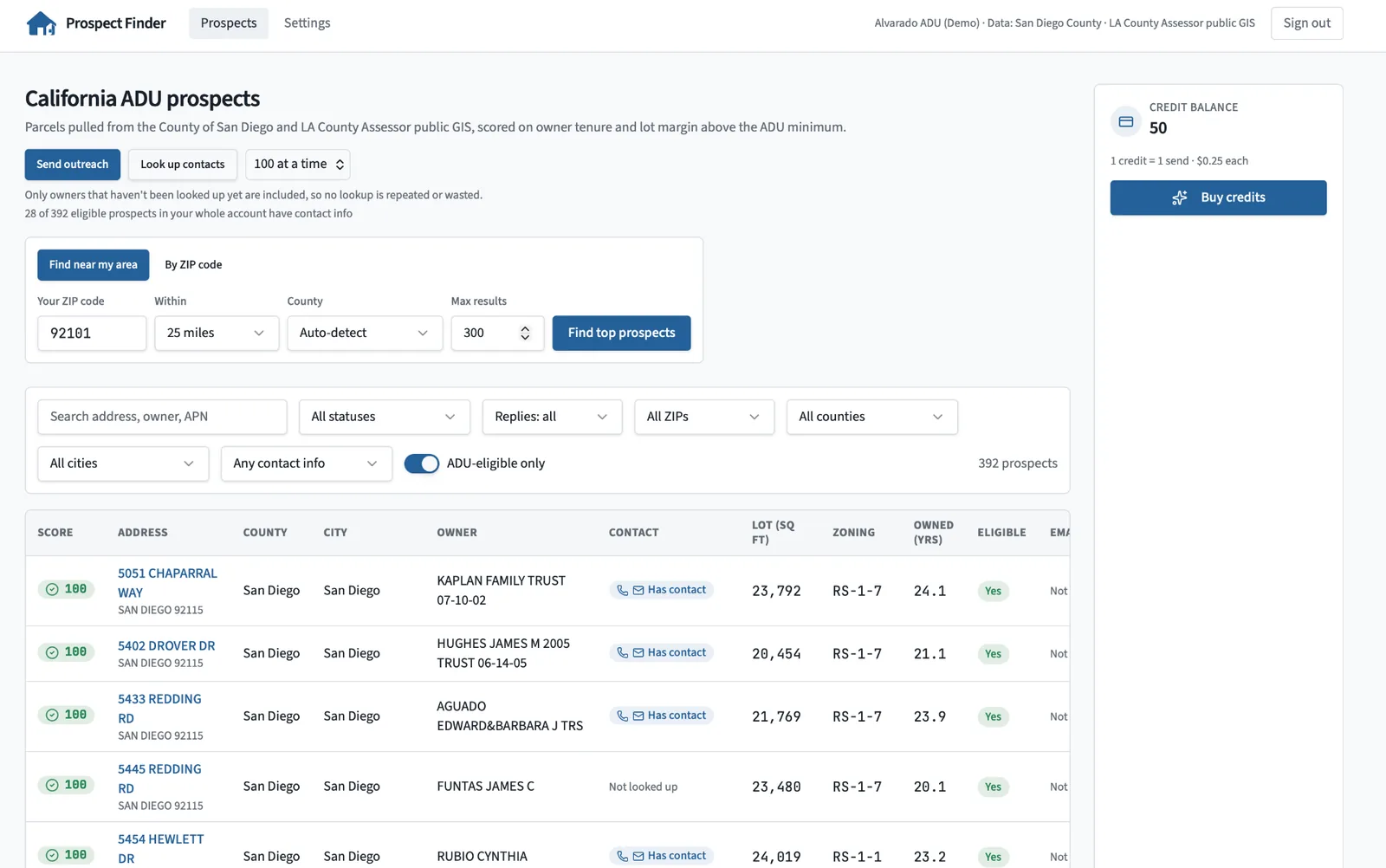The image size is (1386, 868).
Task: Toggle the ADU-eligible only switch
Action: point(422,463)
